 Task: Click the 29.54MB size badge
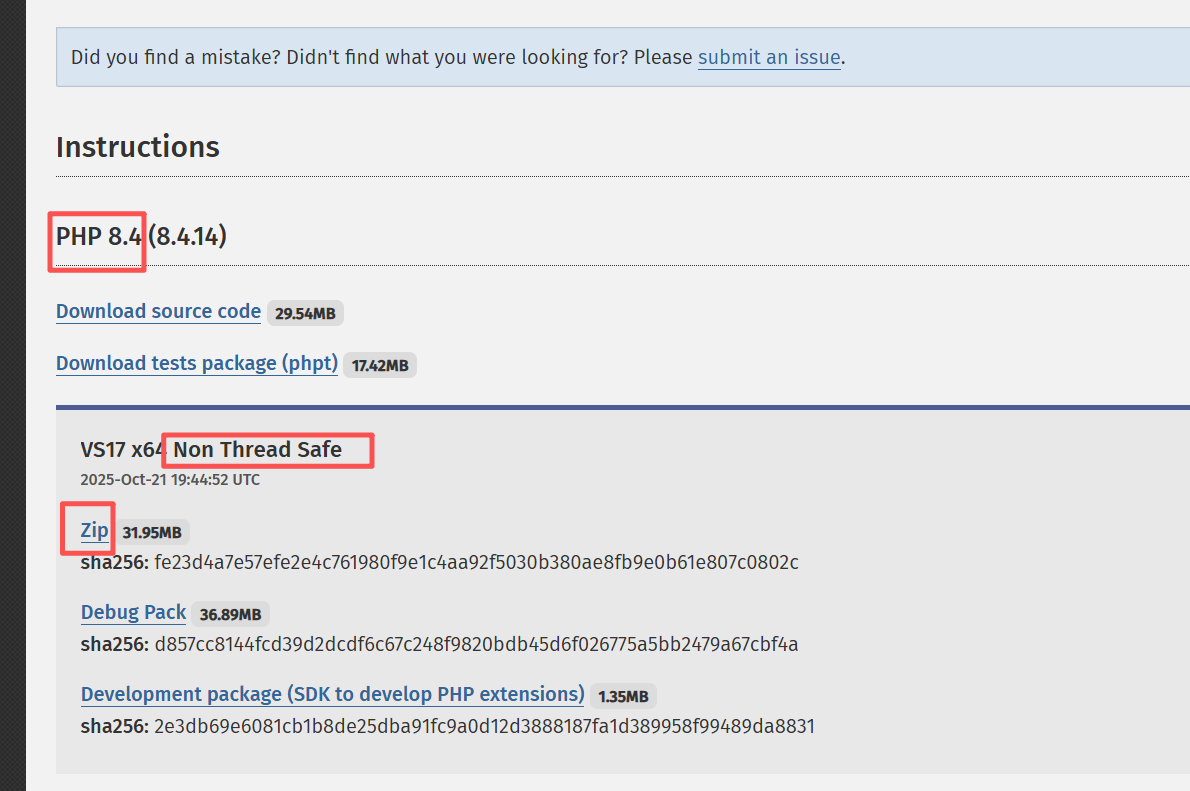tap(305, 312)
